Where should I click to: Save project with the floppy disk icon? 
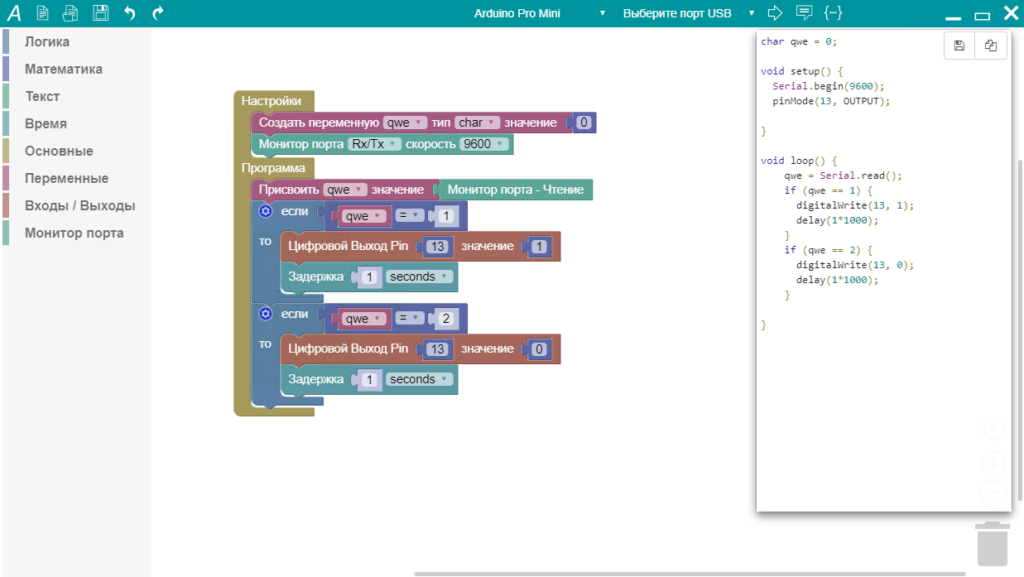100,13
